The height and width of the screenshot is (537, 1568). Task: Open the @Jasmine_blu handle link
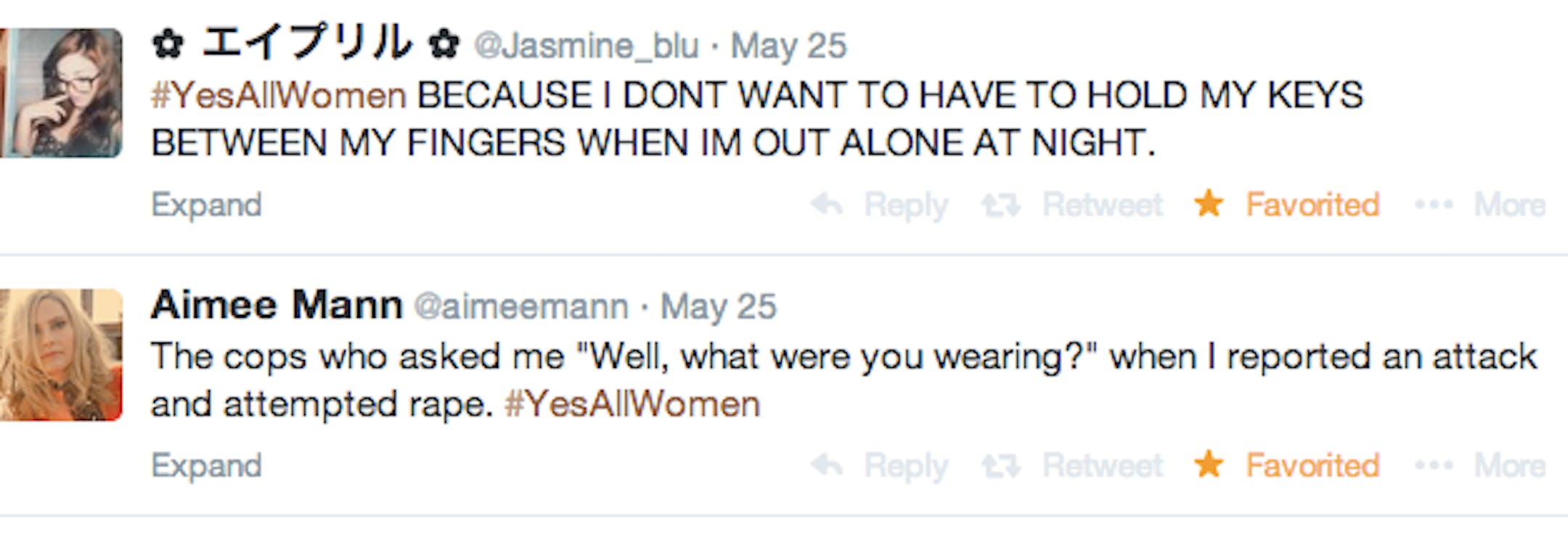587,46
